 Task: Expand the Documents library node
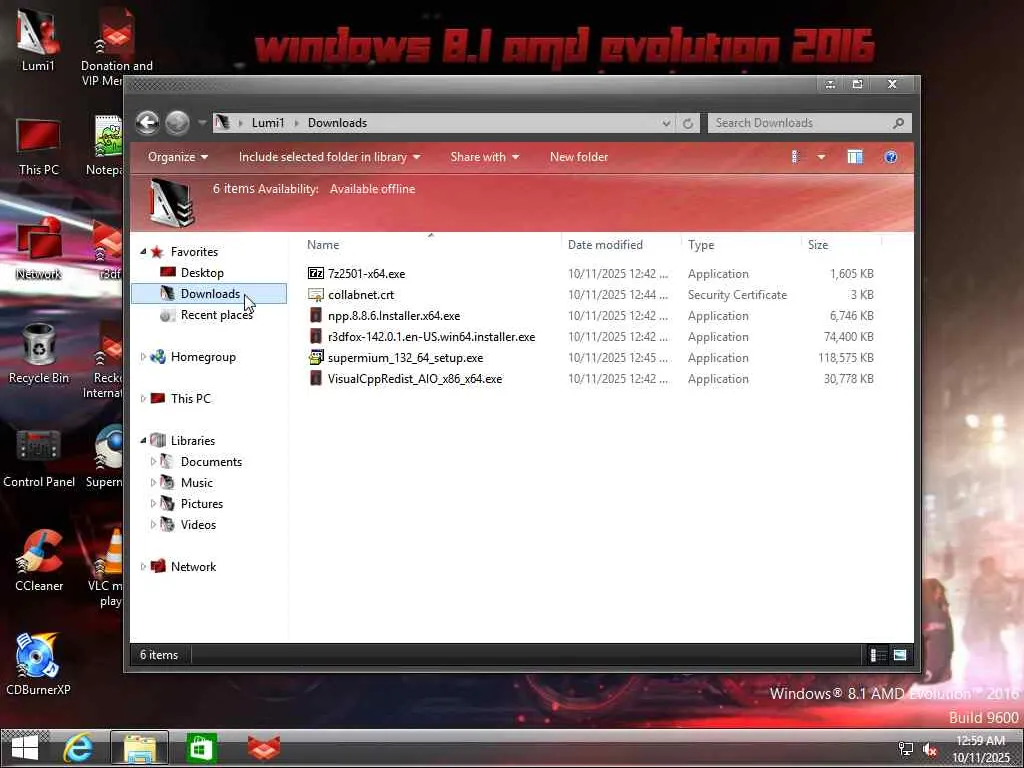coord(153,461)
